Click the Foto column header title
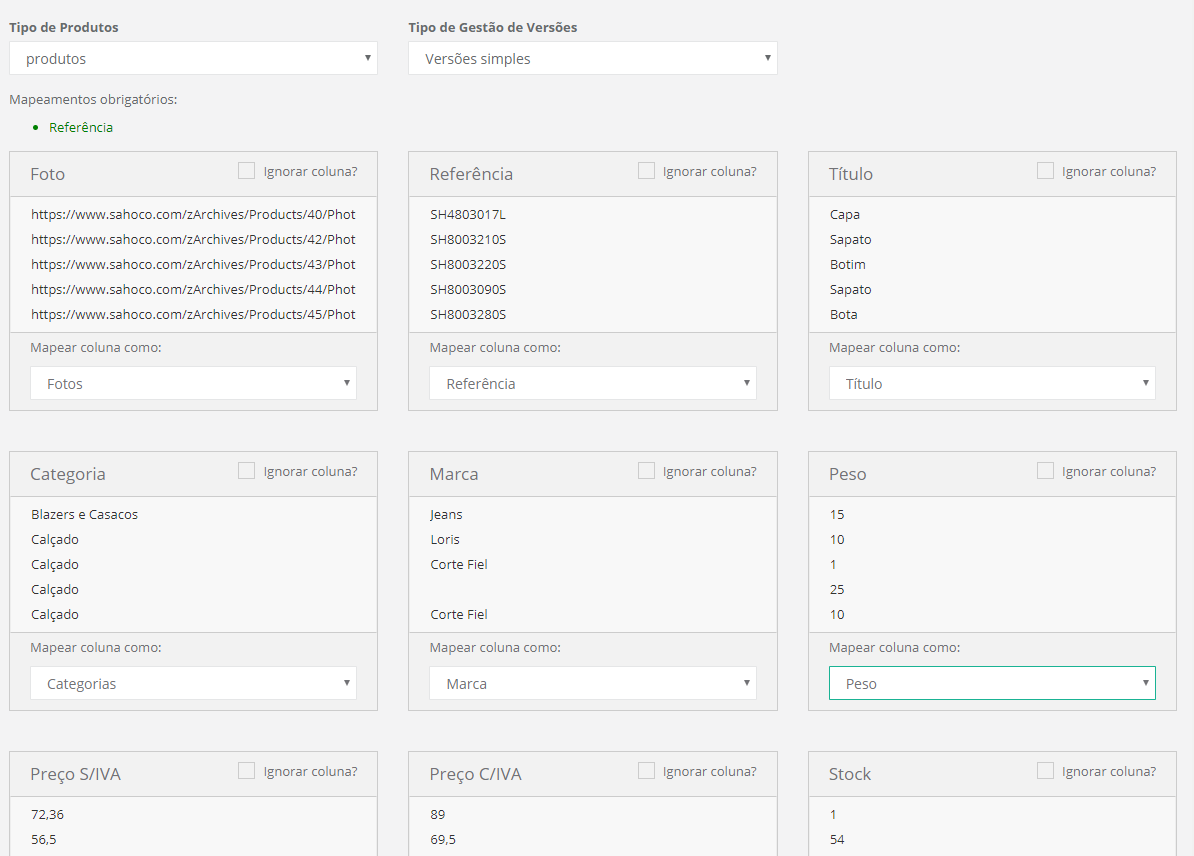This screenshot has height=856, width=1194. pyautogui.click(x=47, y=174)
